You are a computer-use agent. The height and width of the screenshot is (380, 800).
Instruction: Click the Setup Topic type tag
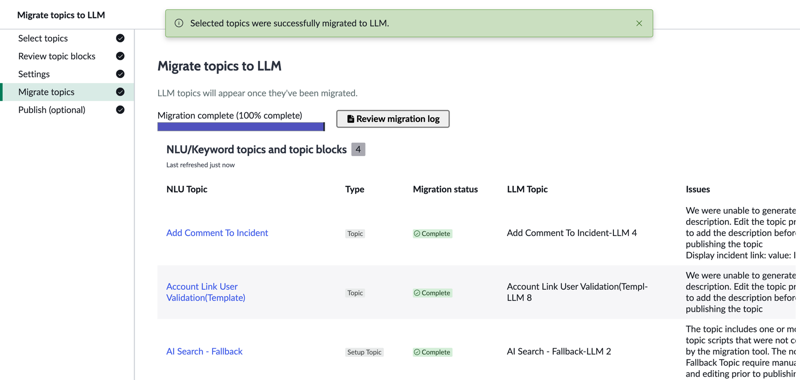click(x=364, y=352)
